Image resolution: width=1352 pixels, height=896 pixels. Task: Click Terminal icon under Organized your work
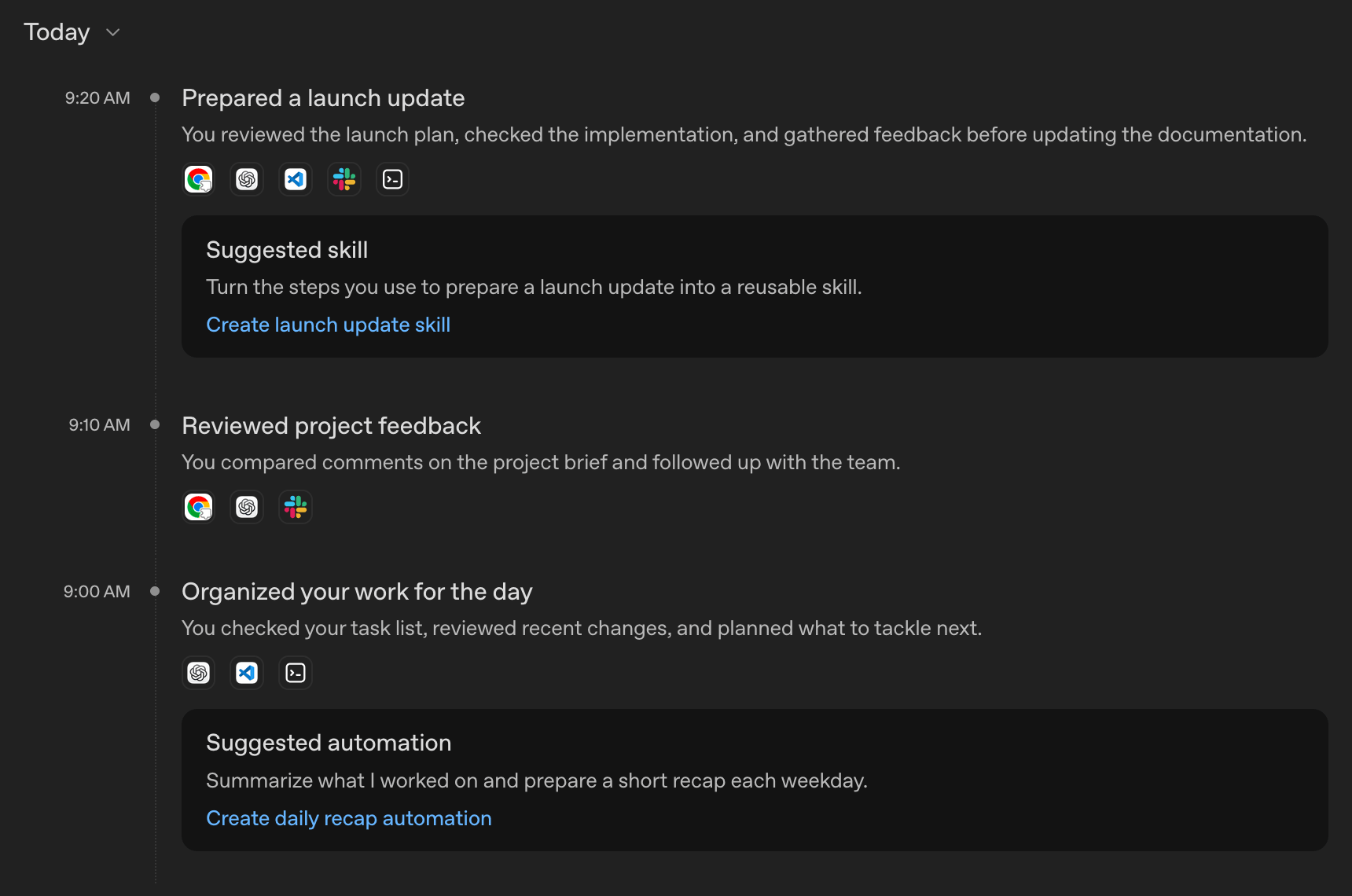pyautogui.click(x=296, y=673)
